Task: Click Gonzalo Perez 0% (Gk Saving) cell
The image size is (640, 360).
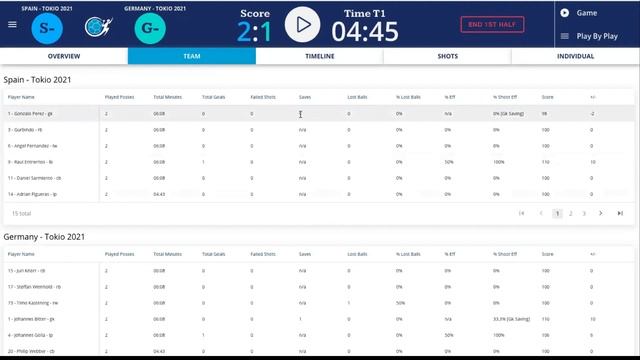Action: pyautogui.click(x=508, y=113)
